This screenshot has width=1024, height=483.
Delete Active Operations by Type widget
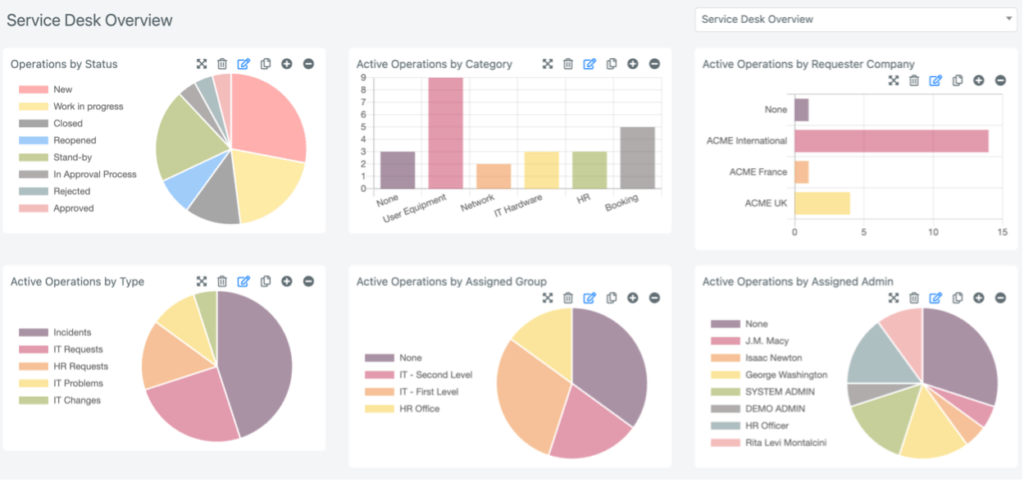point(223,281)
